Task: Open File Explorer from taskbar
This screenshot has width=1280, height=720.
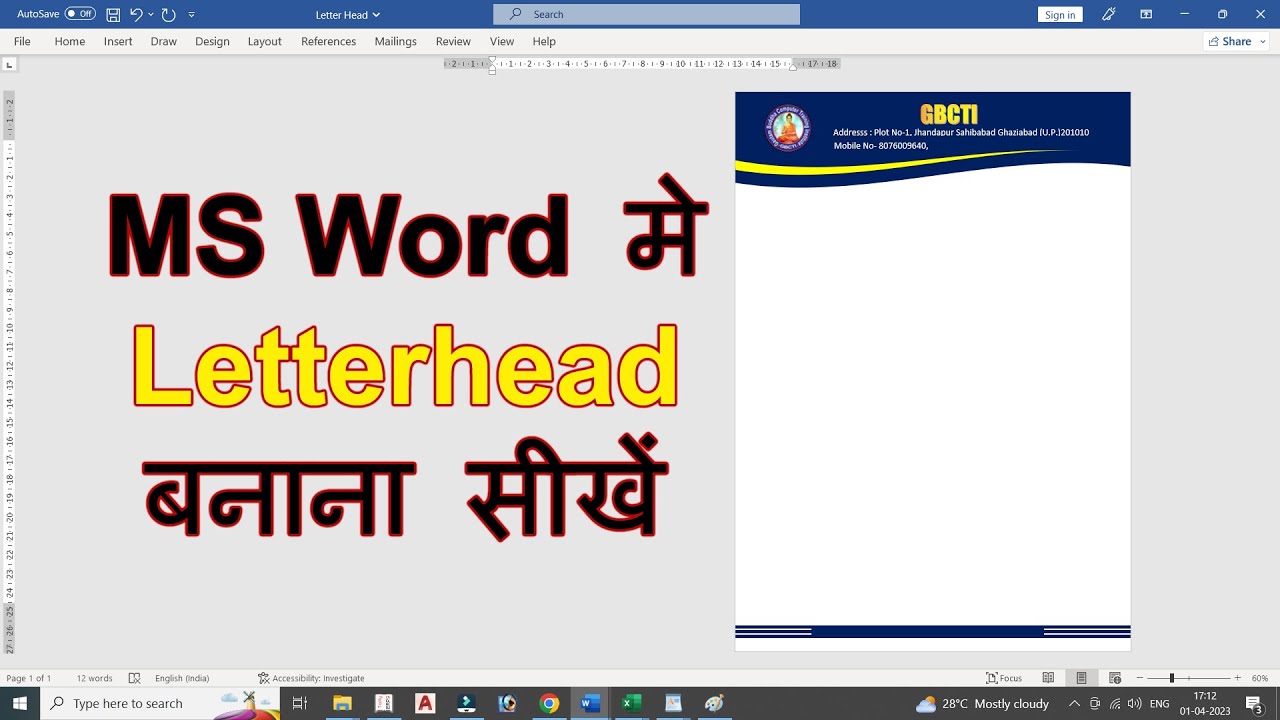Action: [342, 703]
